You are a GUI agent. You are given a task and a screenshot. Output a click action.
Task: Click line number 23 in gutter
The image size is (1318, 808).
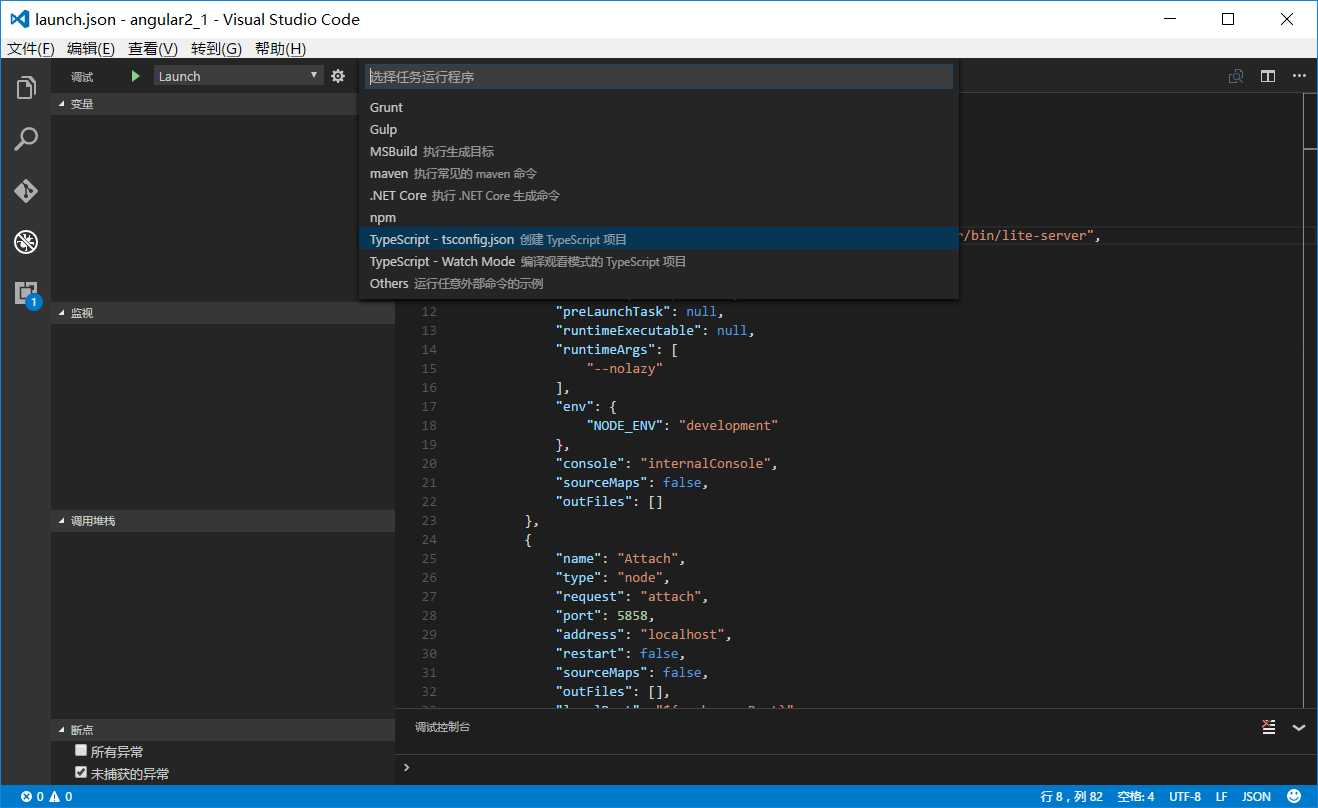(429, 520)
